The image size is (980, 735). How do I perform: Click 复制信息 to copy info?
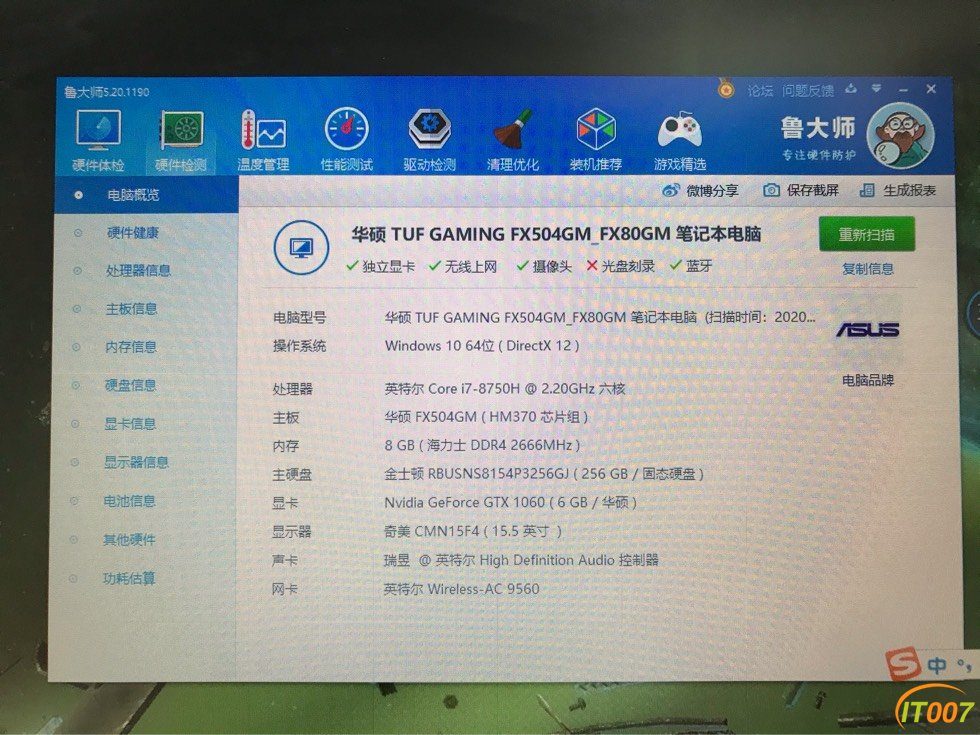click(868, 269)
